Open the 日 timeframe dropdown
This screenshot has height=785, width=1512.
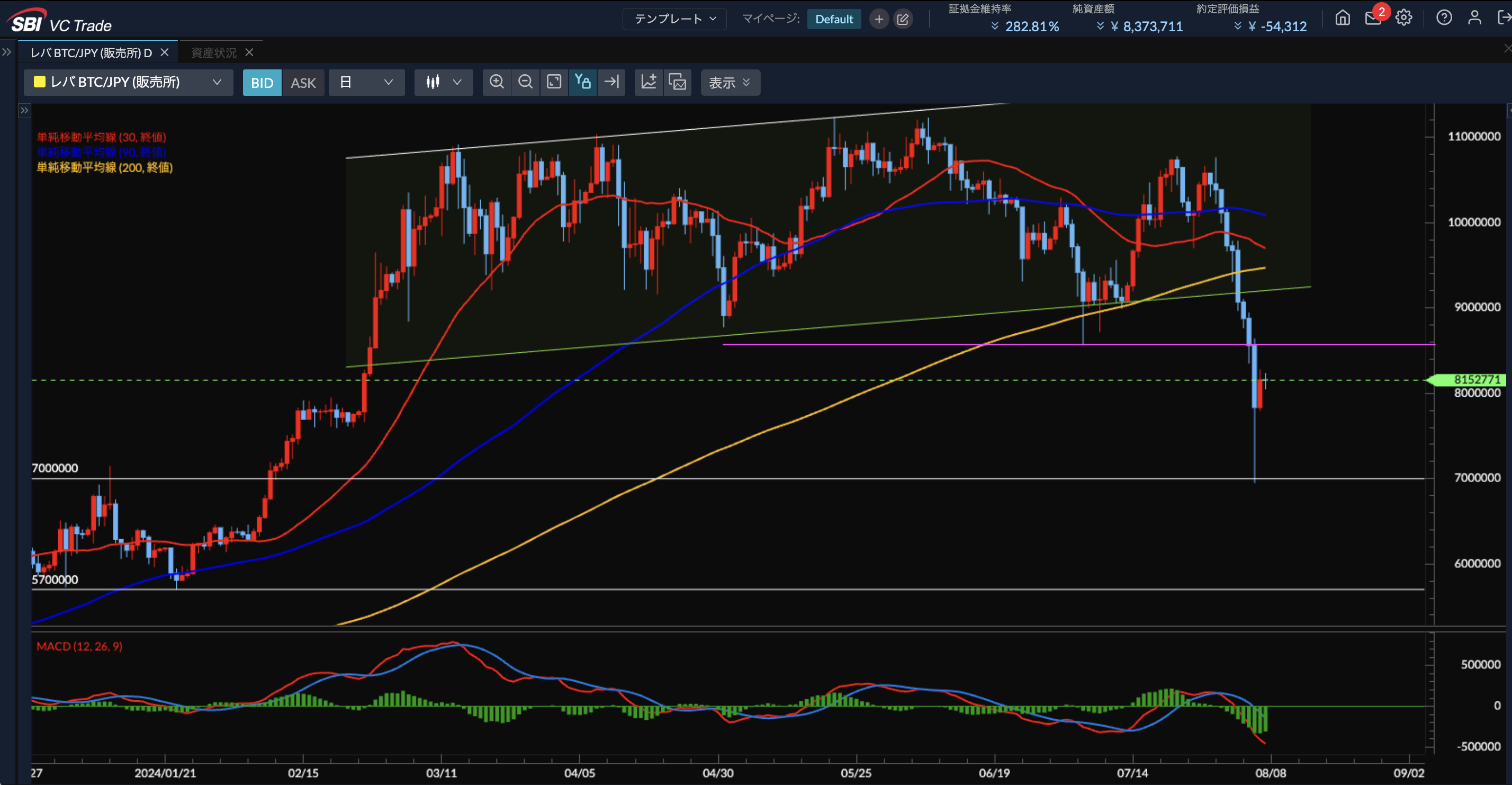pos(366,82)
